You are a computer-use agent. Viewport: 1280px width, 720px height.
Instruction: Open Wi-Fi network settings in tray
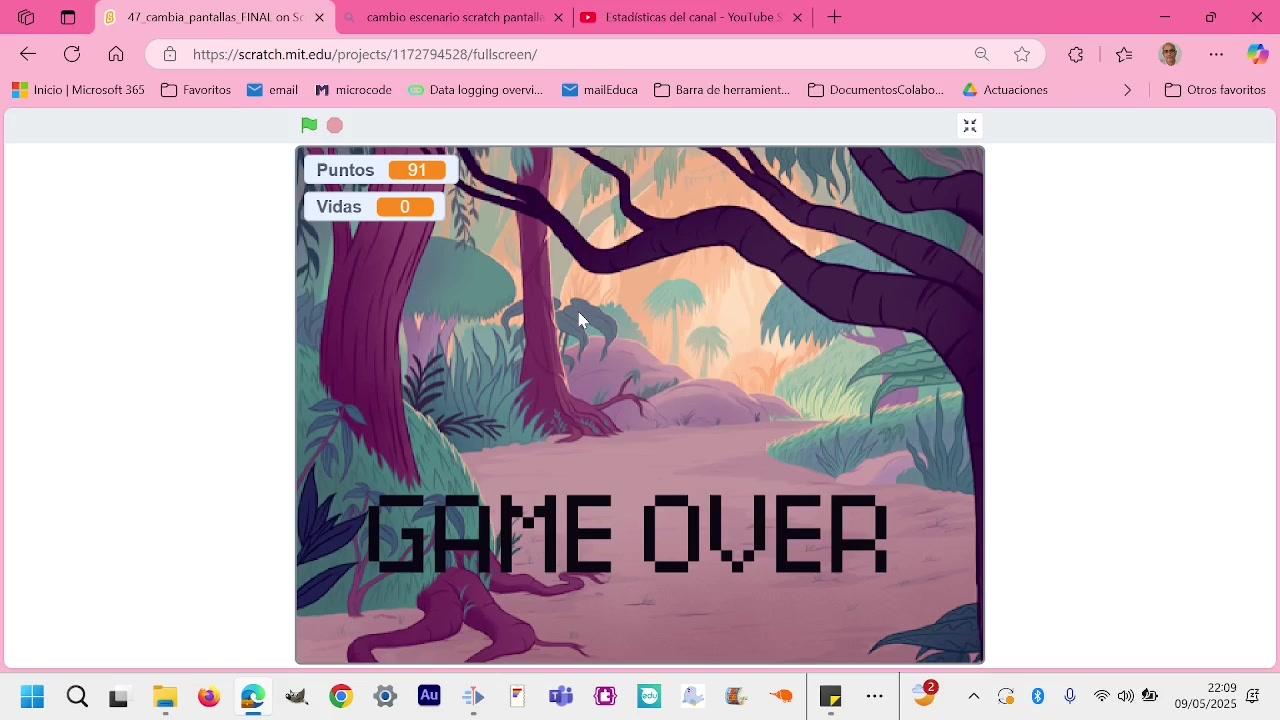1102,696
